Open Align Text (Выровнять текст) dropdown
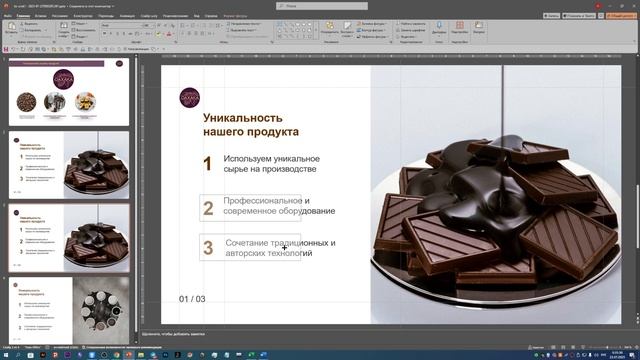This screenshot has width=640, height=360. [x=242, y=30]
